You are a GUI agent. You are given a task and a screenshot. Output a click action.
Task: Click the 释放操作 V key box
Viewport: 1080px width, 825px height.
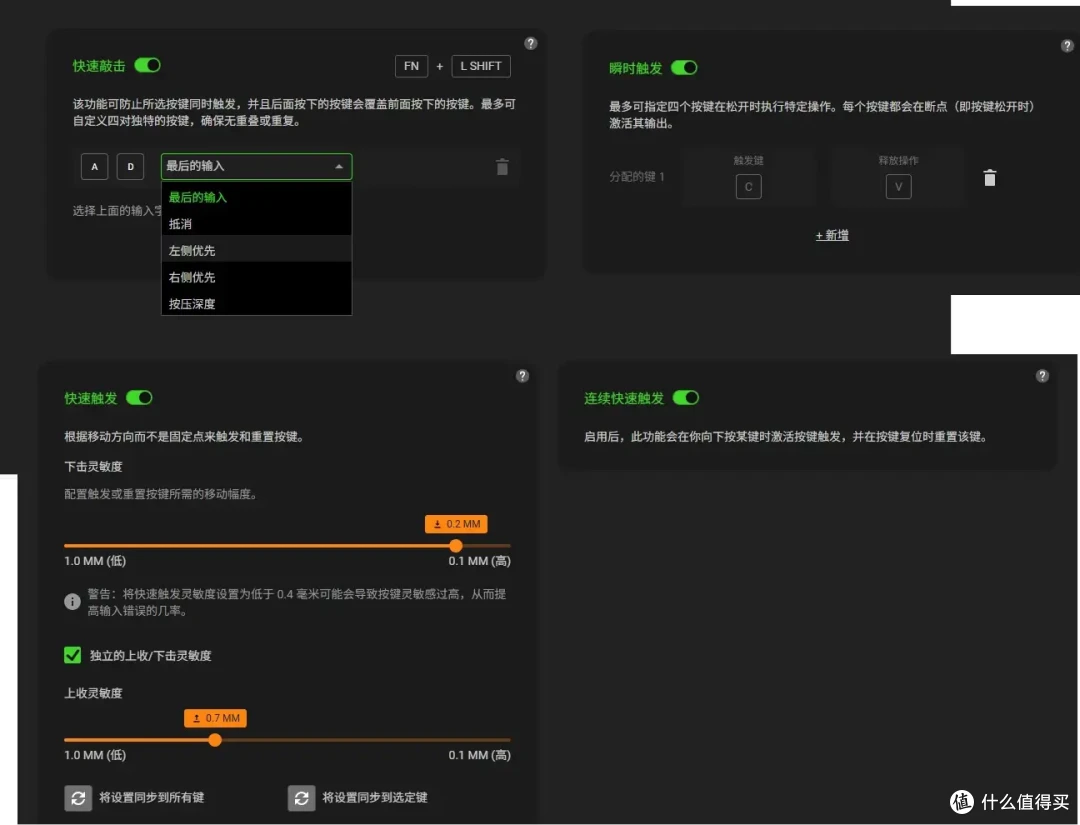pyautogui.click(x=898, y=187)
